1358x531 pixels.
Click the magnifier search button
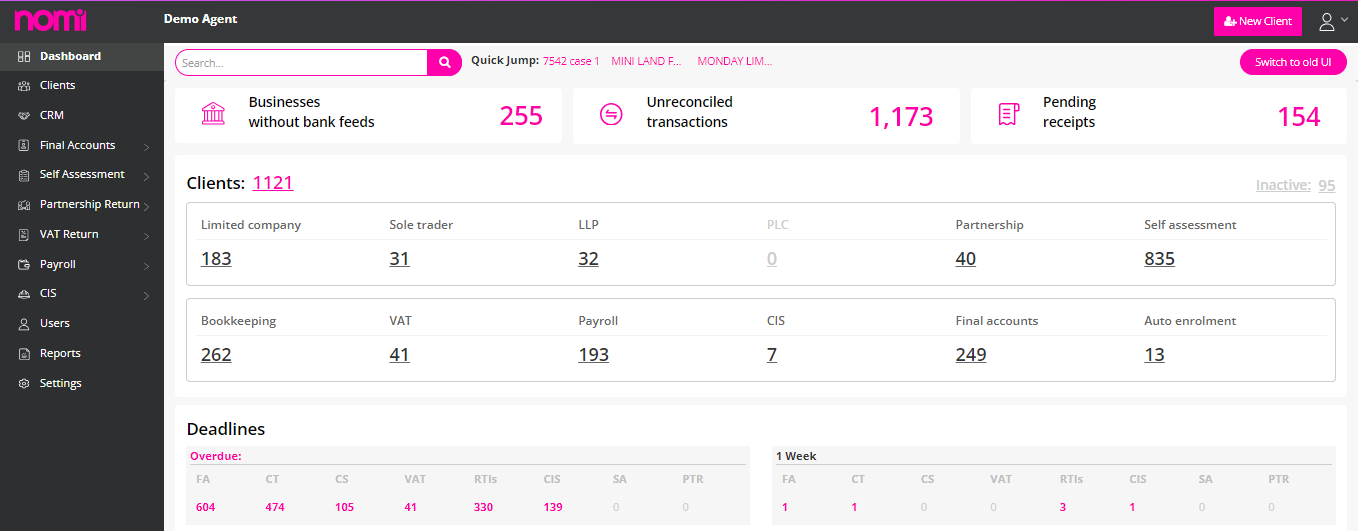pyautogui.click(x=444, y=63)
